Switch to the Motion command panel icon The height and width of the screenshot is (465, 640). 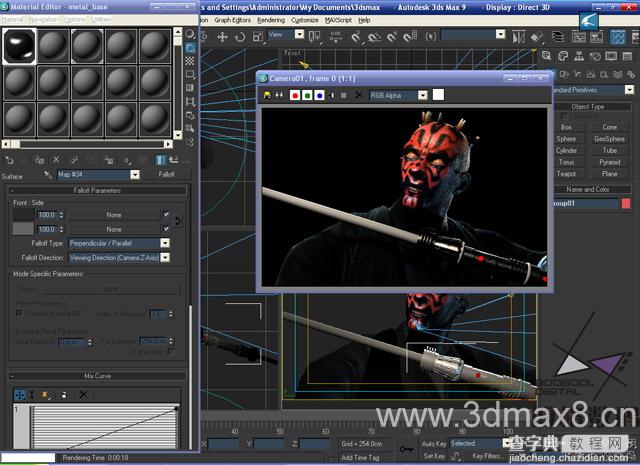(595, 56)
